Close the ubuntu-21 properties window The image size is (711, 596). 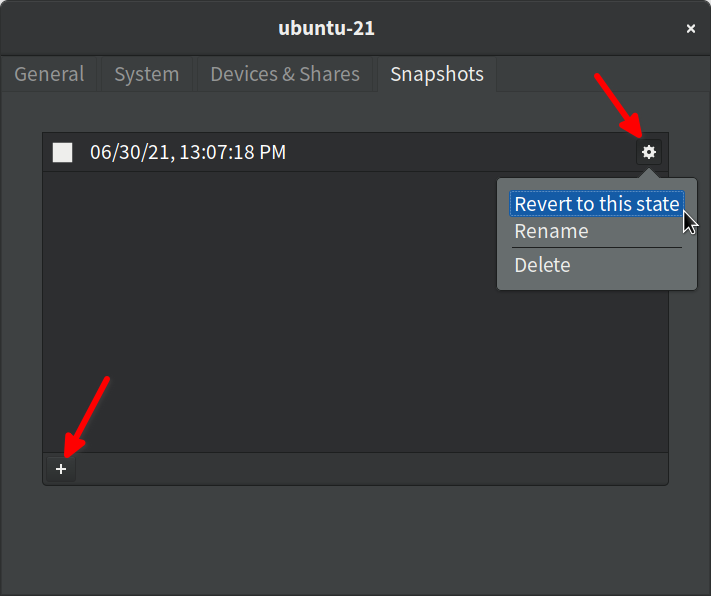(x=691, y=29)
